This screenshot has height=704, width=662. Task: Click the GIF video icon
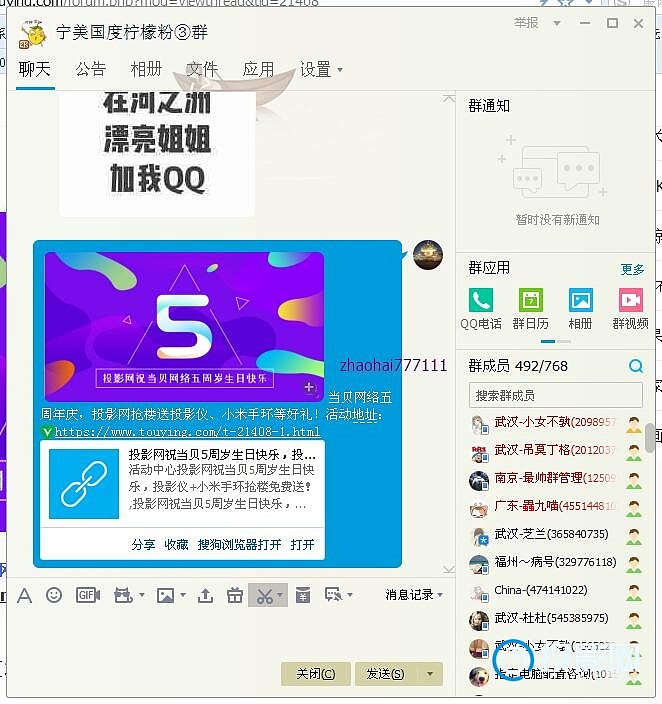pyautogui.click(x=88, y=595)
